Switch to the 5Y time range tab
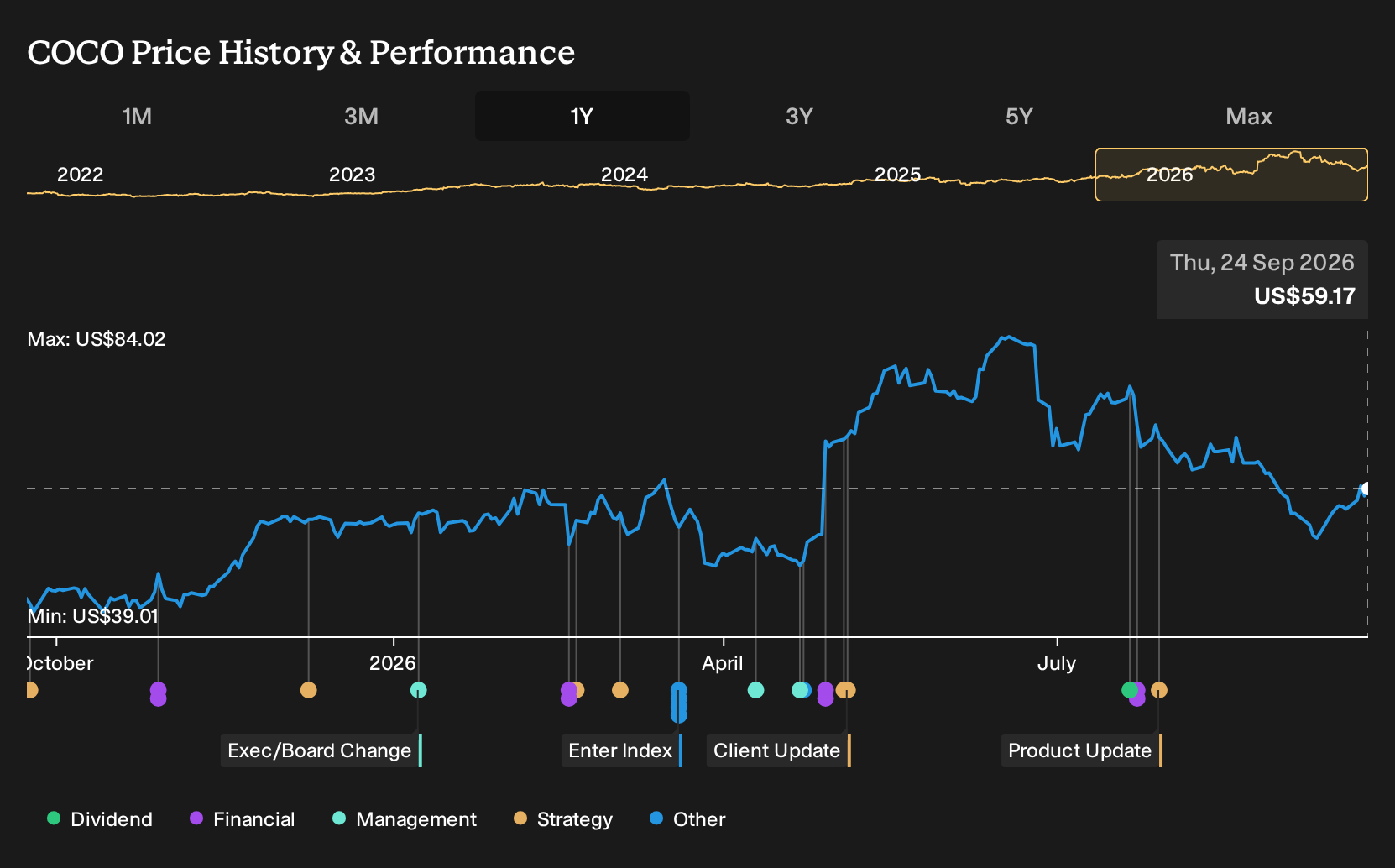This screenshot has width=1395, height=868. [1019, 117]
